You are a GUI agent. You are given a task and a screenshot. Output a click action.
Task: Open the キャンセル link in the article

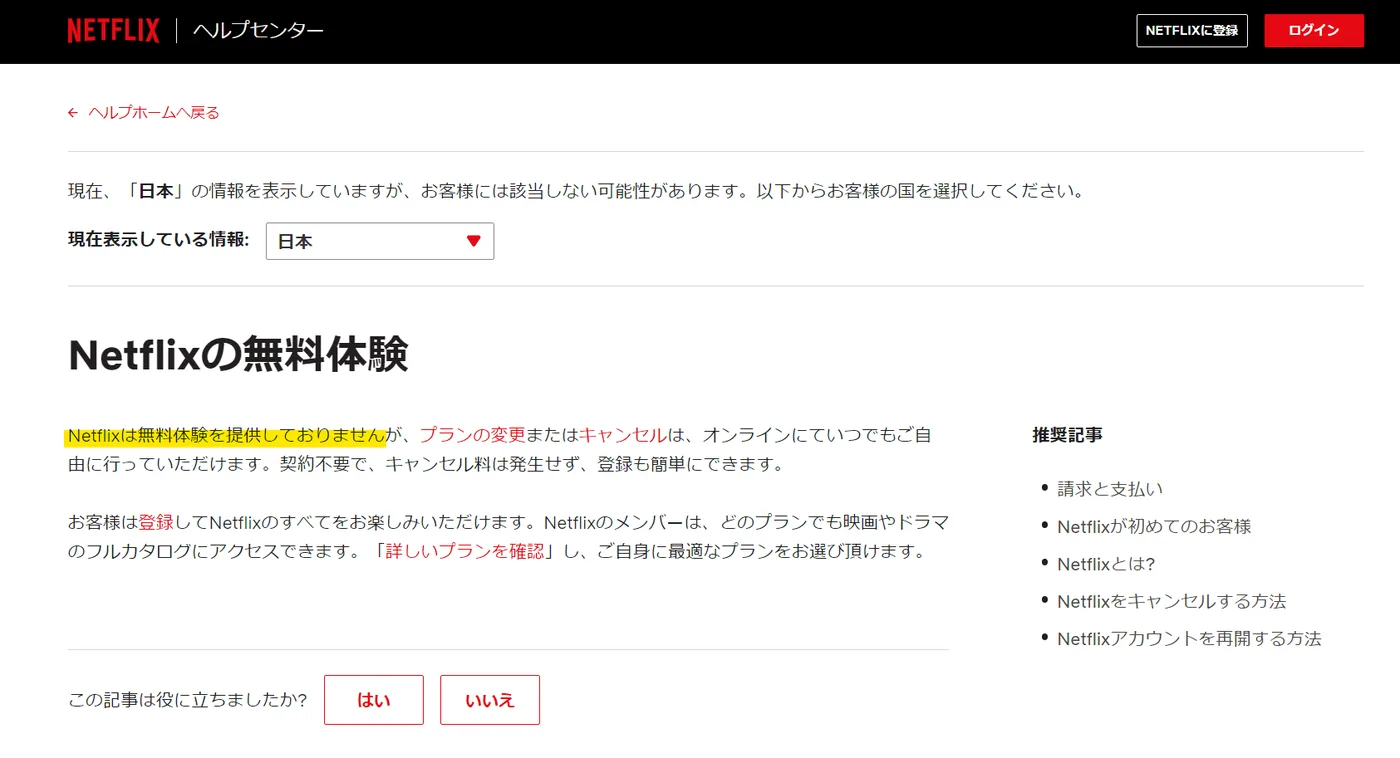pyautogui.click(x=622, y=435)
